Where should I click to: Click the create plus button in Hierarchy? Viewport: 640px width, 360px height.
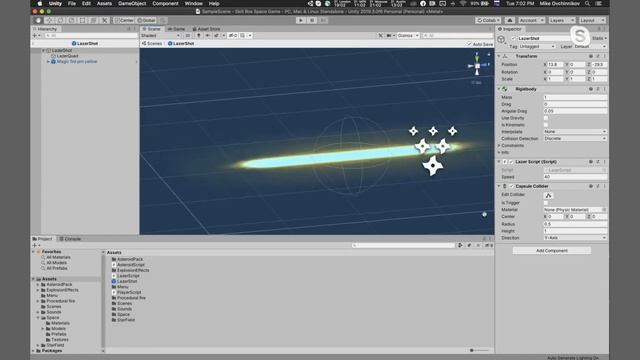34,36
